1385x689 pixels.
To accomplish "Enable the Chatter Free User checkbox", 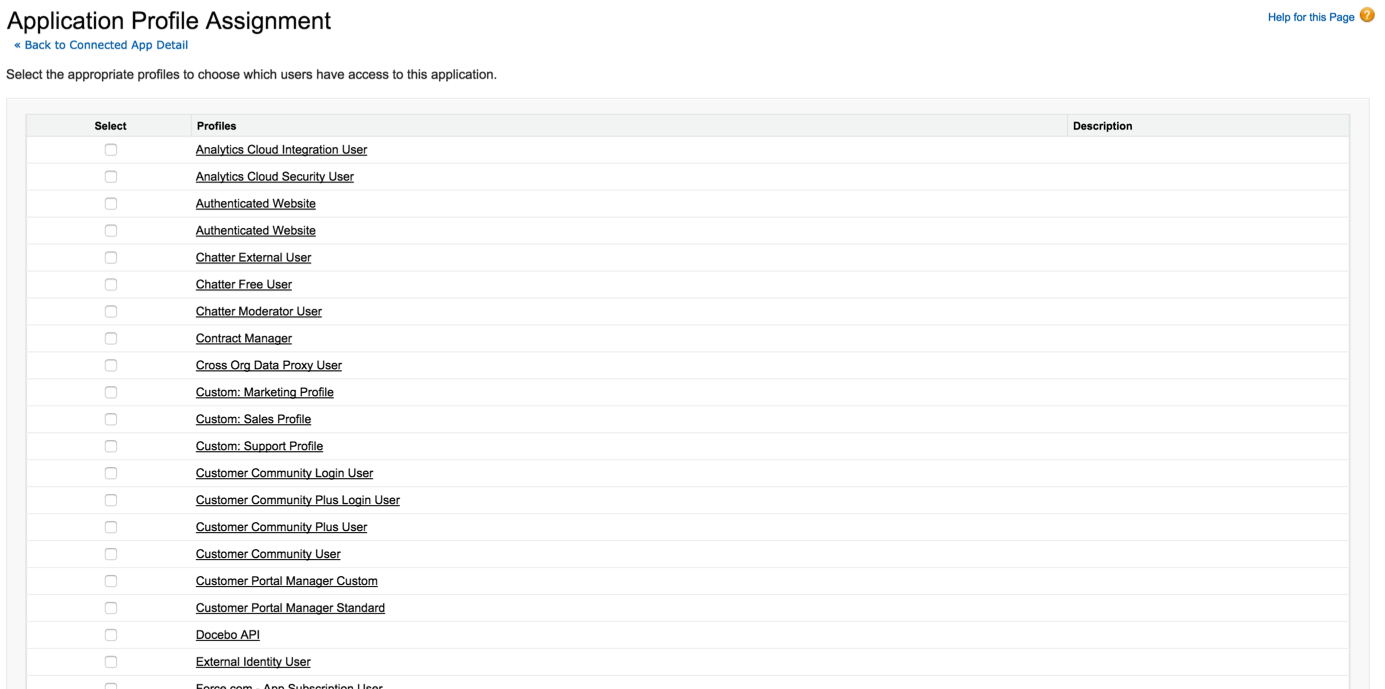I will 111,285.
